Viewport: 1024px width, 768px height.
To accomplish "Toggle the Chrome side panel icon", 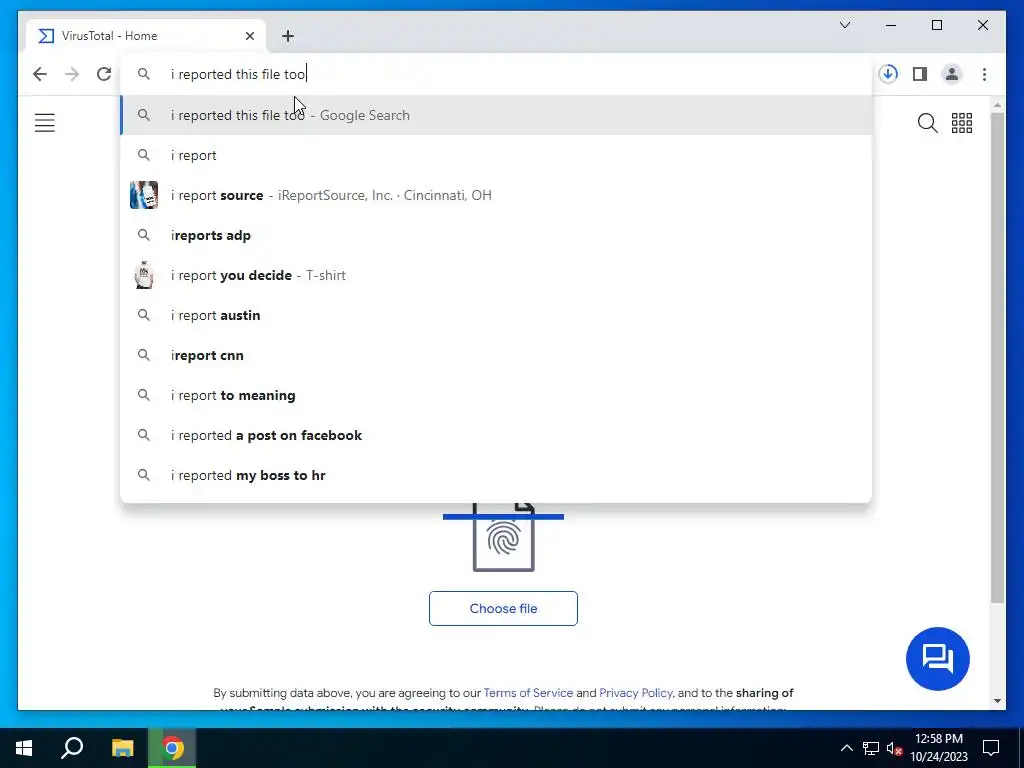I will pos(920,74).
